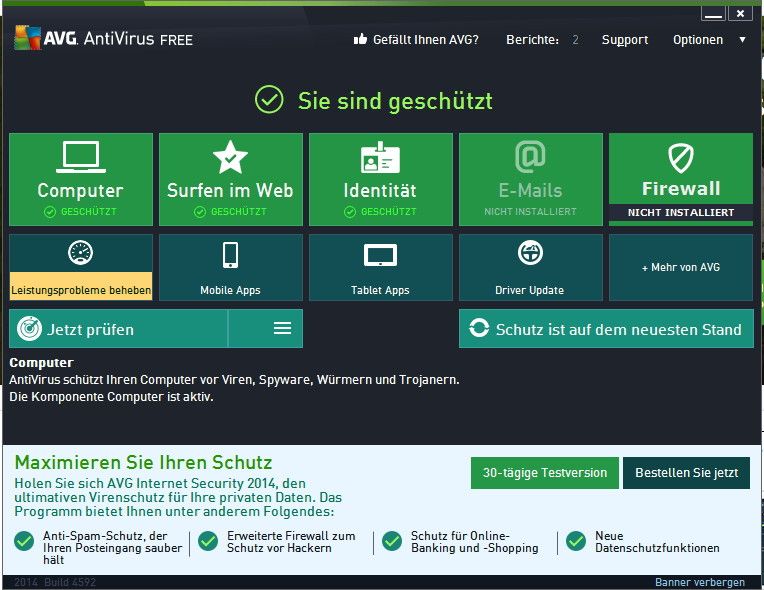This screenshot has width=764, height=590.
Task: Click the Maximieren Sie Ihren Schutz heading
Action: click(x=143, y=462)
